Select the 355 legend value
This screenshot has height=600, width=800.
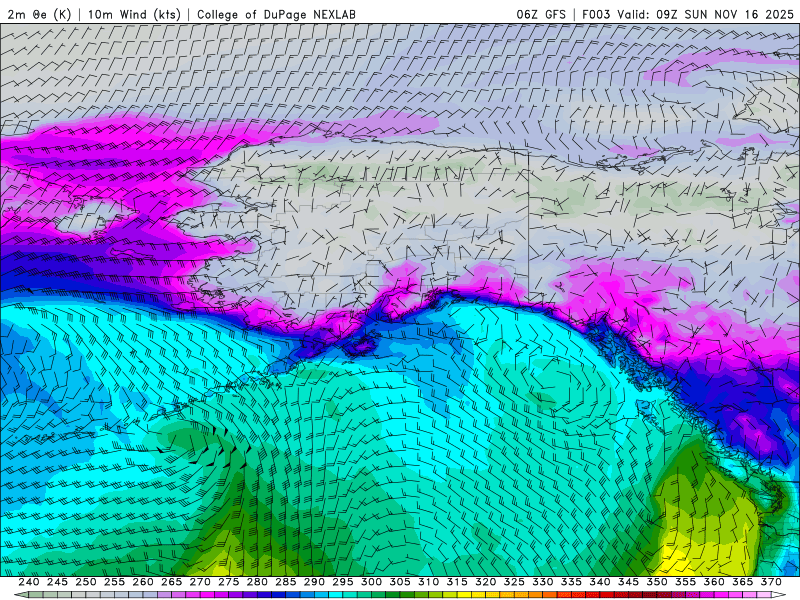coord(686,582)
